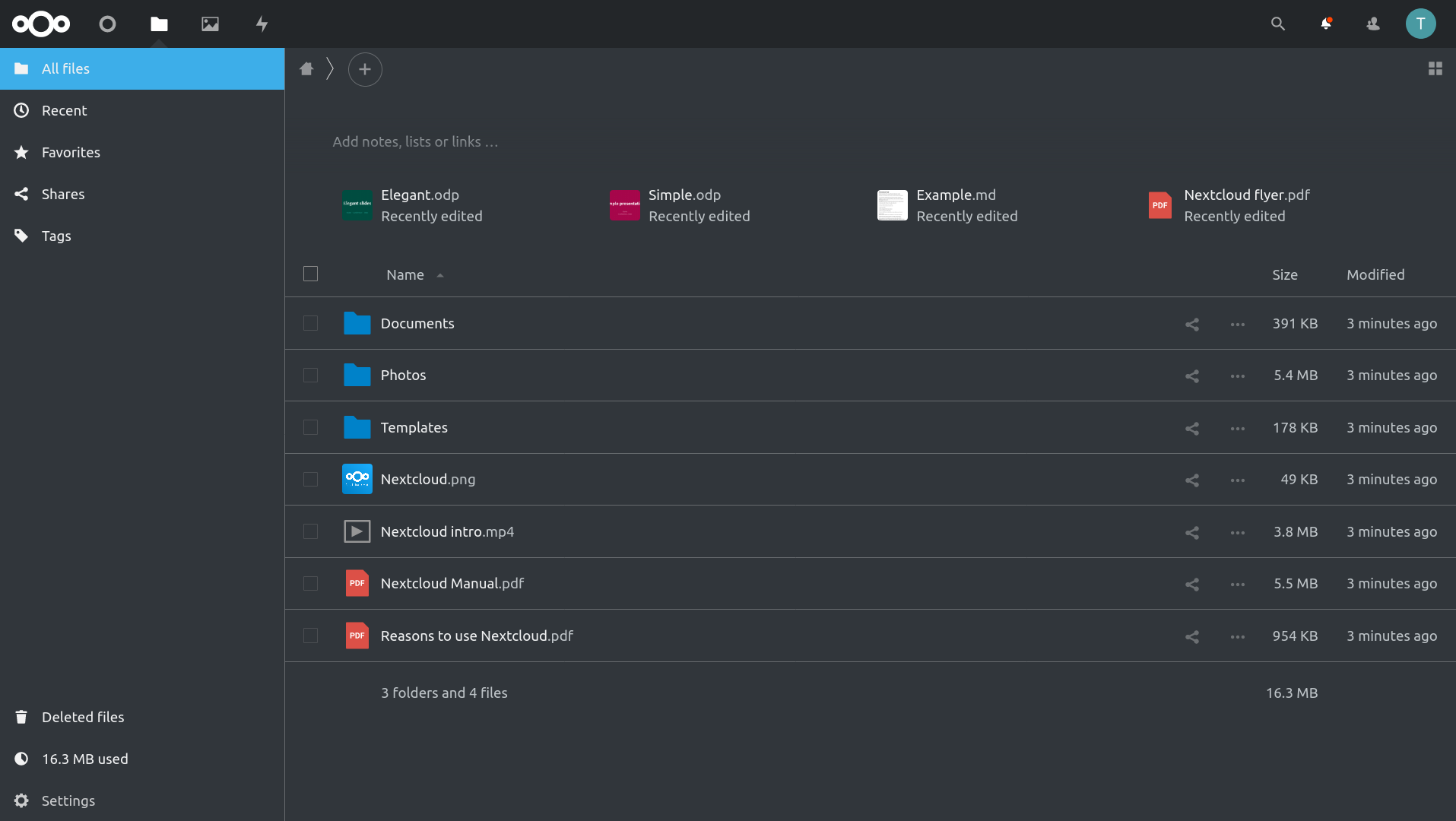Open the Simple.odp thumbnail

tap(624, 205)
